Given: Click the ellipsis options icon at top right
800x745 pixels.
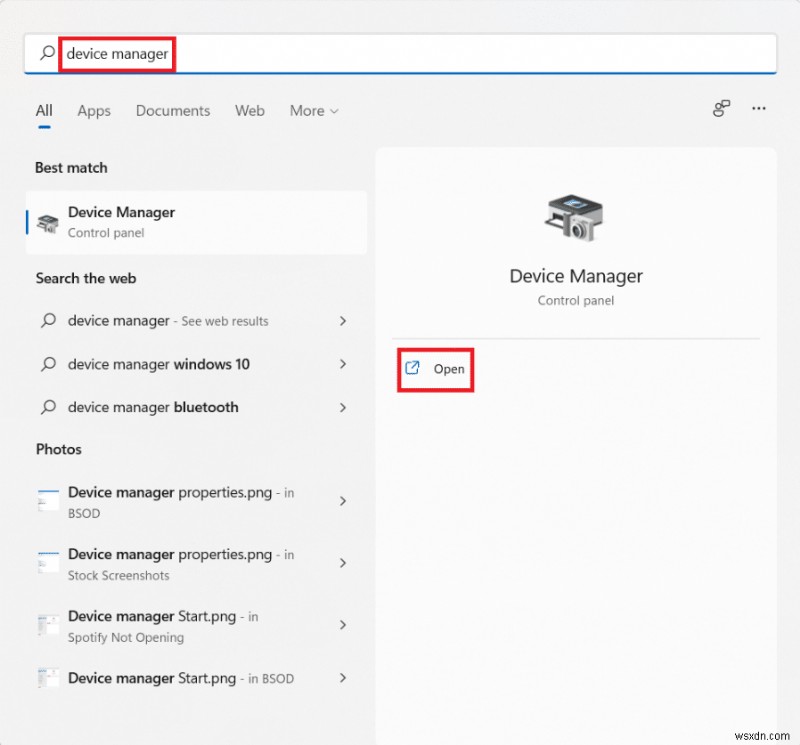Looking at the screenshot, I should tap(757, 110).
